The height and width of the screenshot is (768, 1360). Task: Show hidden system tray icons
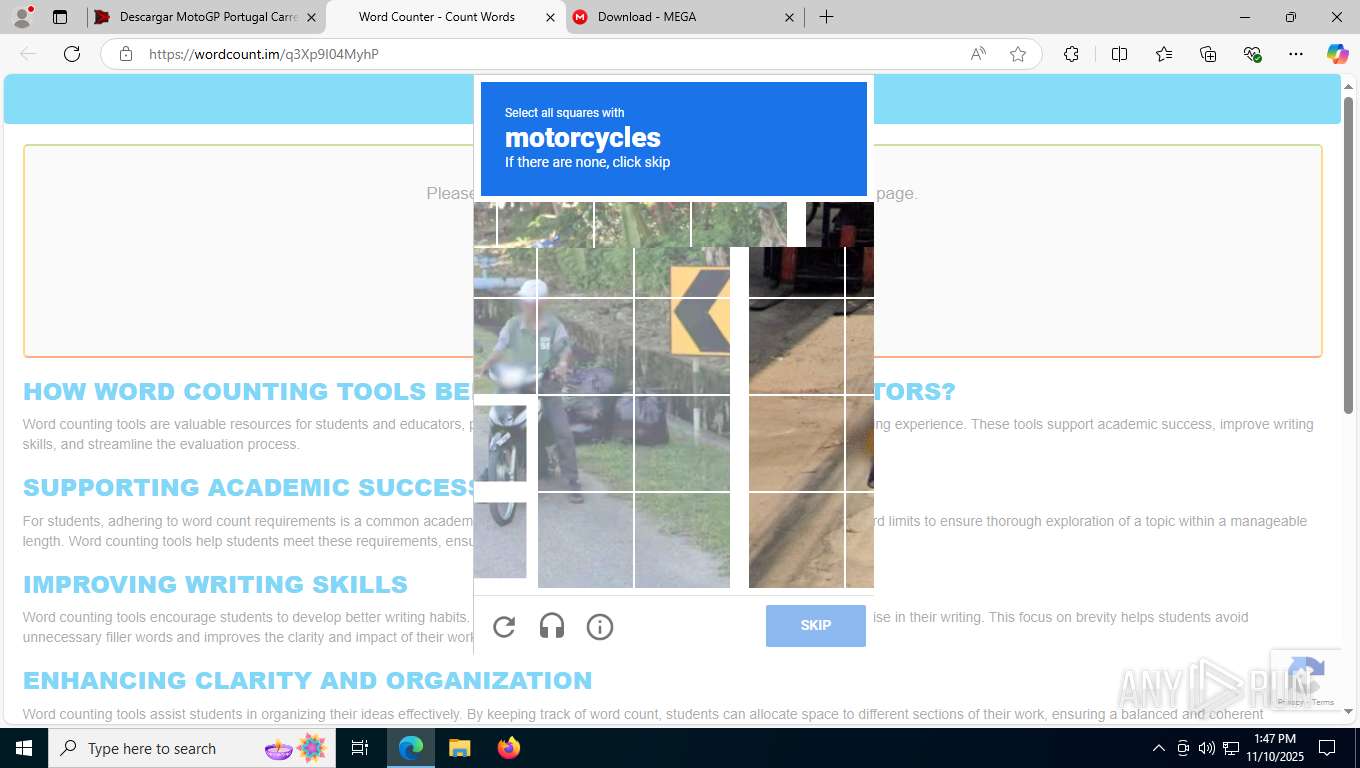point(1159,748)
